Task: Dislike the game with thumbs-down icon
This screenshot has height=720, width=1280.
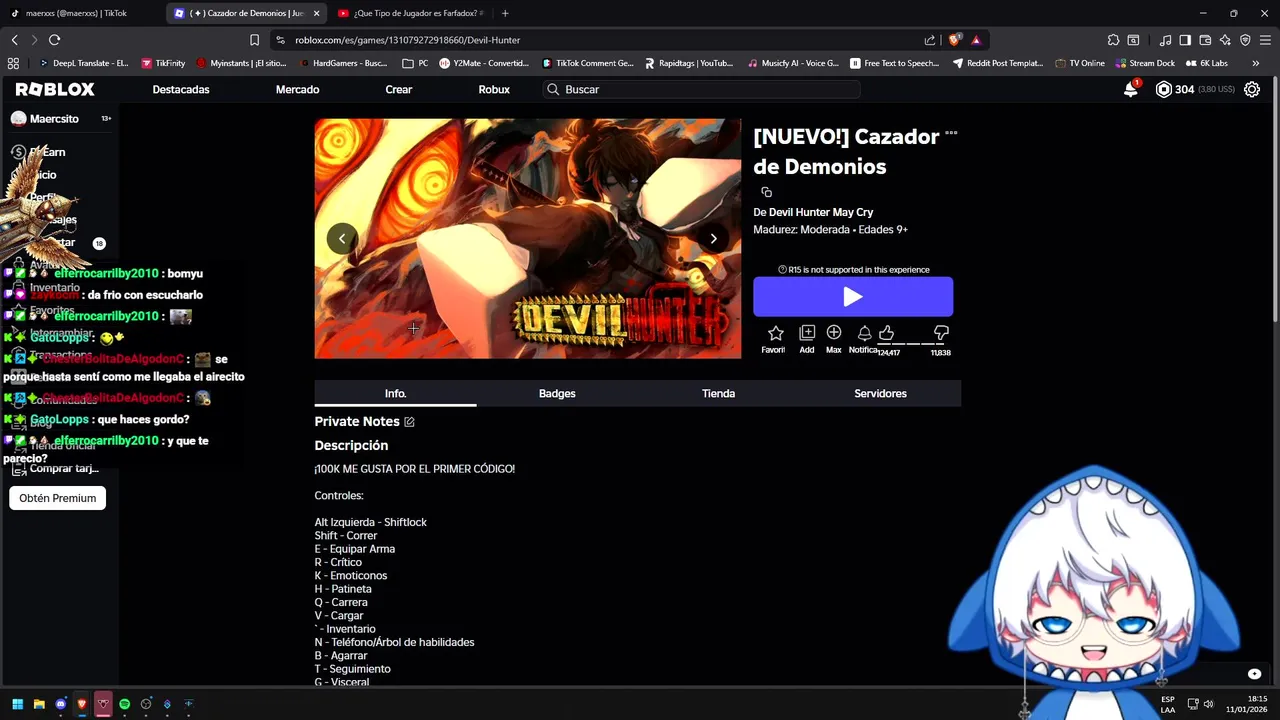Action: point(941,333)
